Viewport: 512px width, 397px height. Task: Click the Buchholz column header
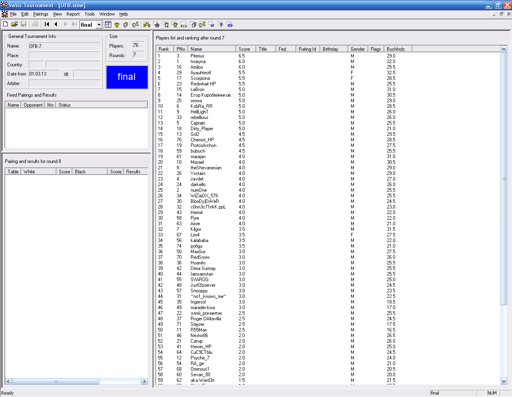pos(398,49)
